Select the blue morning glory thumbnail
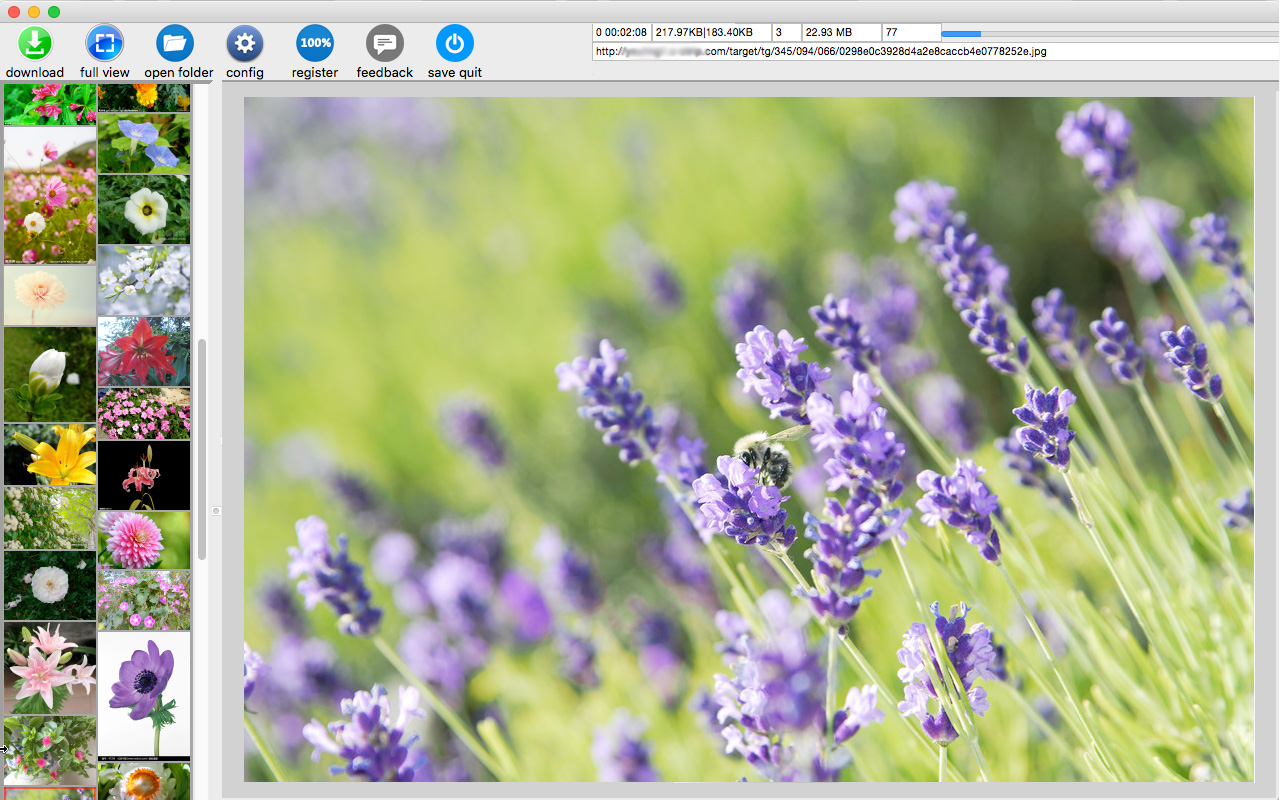This screenshot has width=1280, height=800. [x=144, y=143]
